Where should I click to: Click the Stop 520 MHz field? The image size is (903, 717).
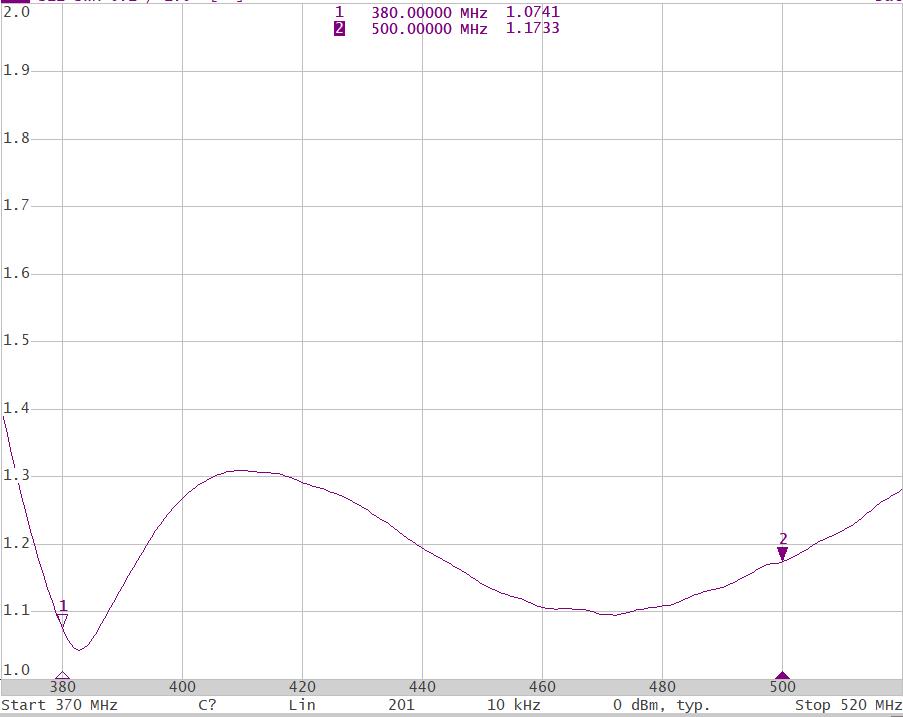click(x=848, y=705)
